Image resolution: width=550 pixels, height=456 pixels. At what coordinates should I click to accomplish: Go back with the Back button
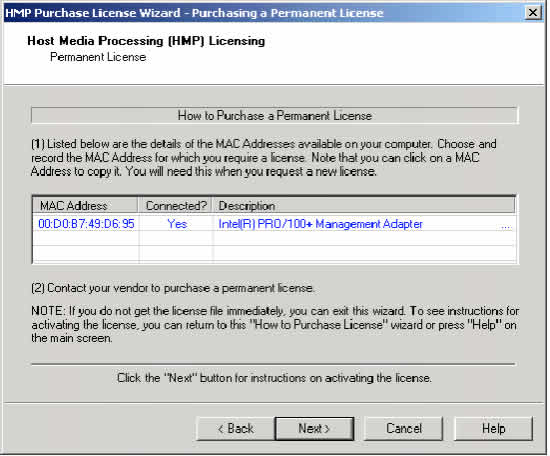(235, 428)
